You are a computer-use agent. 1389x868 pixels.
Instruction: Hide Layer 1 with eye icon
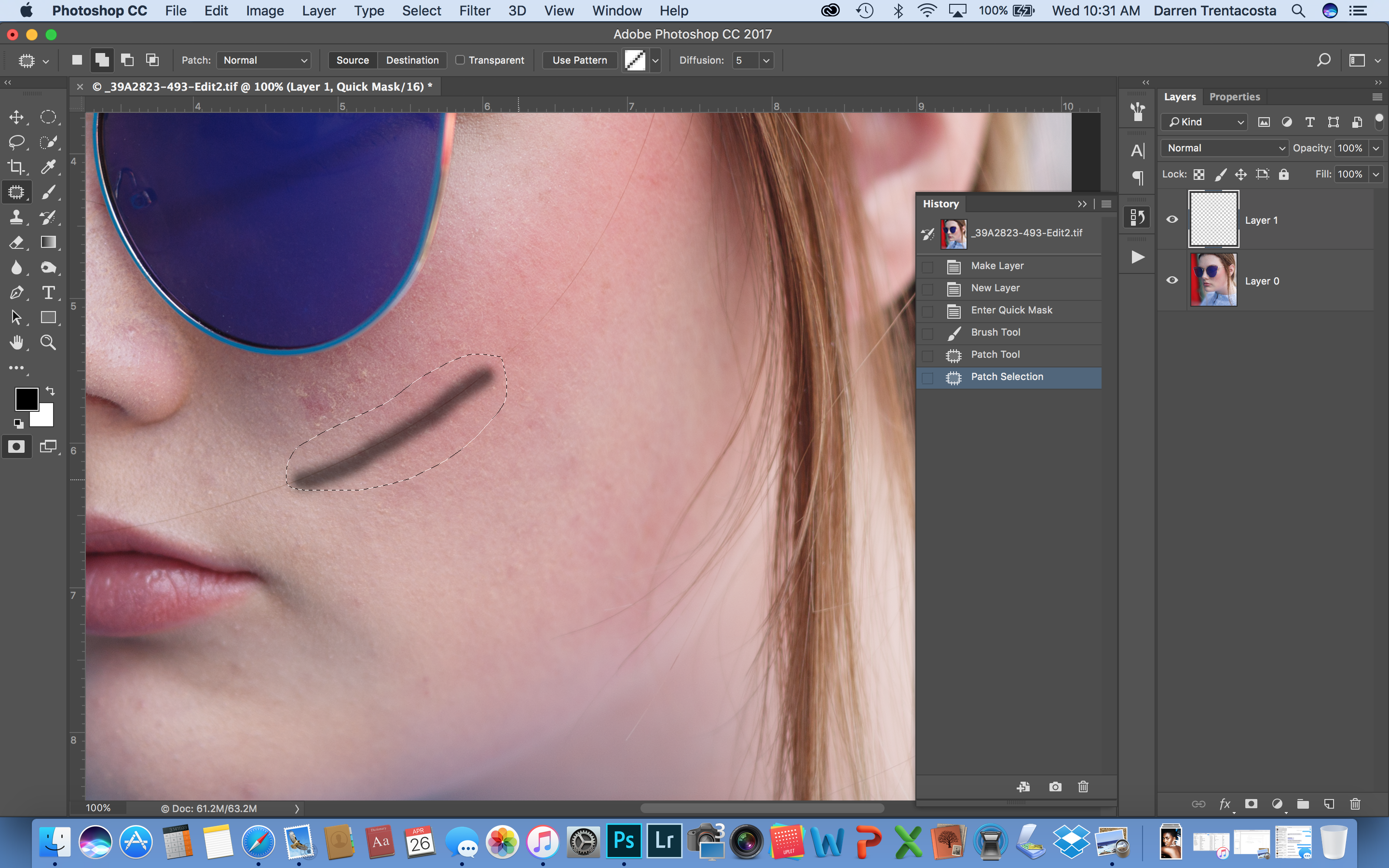tap(1172, 219)
